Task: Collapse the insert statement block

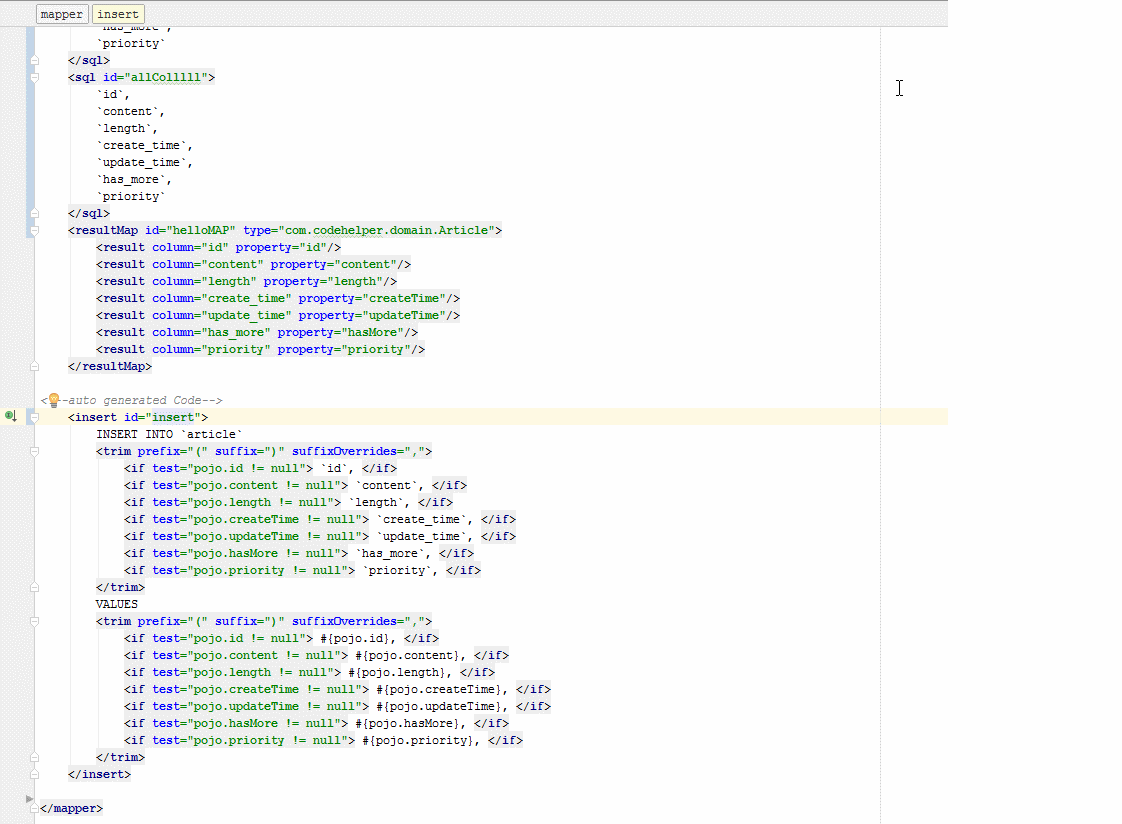Action: click(35, 417)
